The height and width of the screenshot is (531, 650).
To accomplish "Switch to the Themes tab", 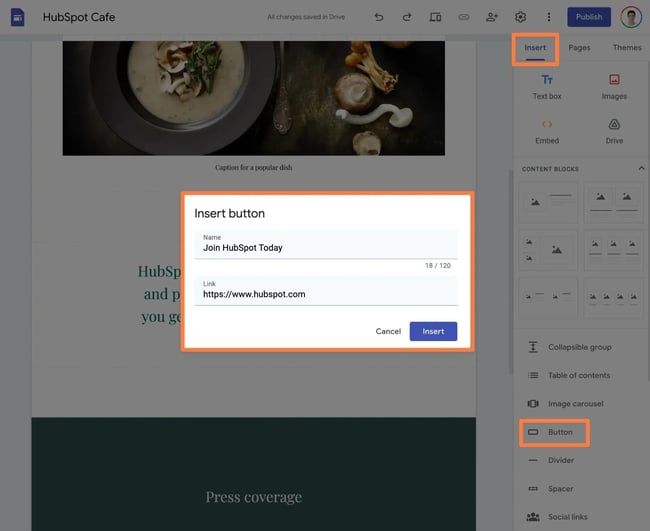I will tap(627, 48).
